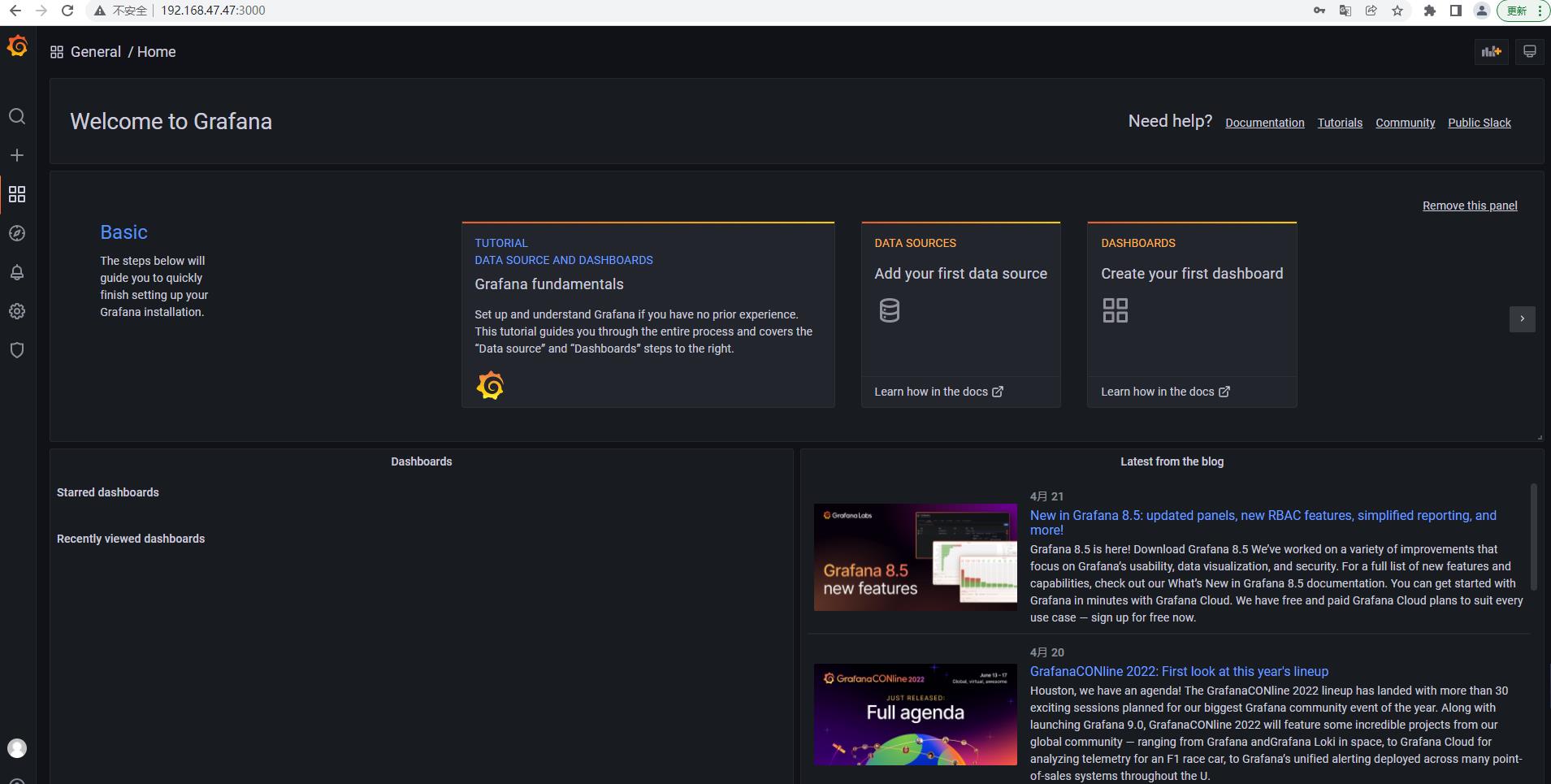Click Starred dashboards heading
The width and height of the screenshot is (1551, 784).
(x=108, y=492)
